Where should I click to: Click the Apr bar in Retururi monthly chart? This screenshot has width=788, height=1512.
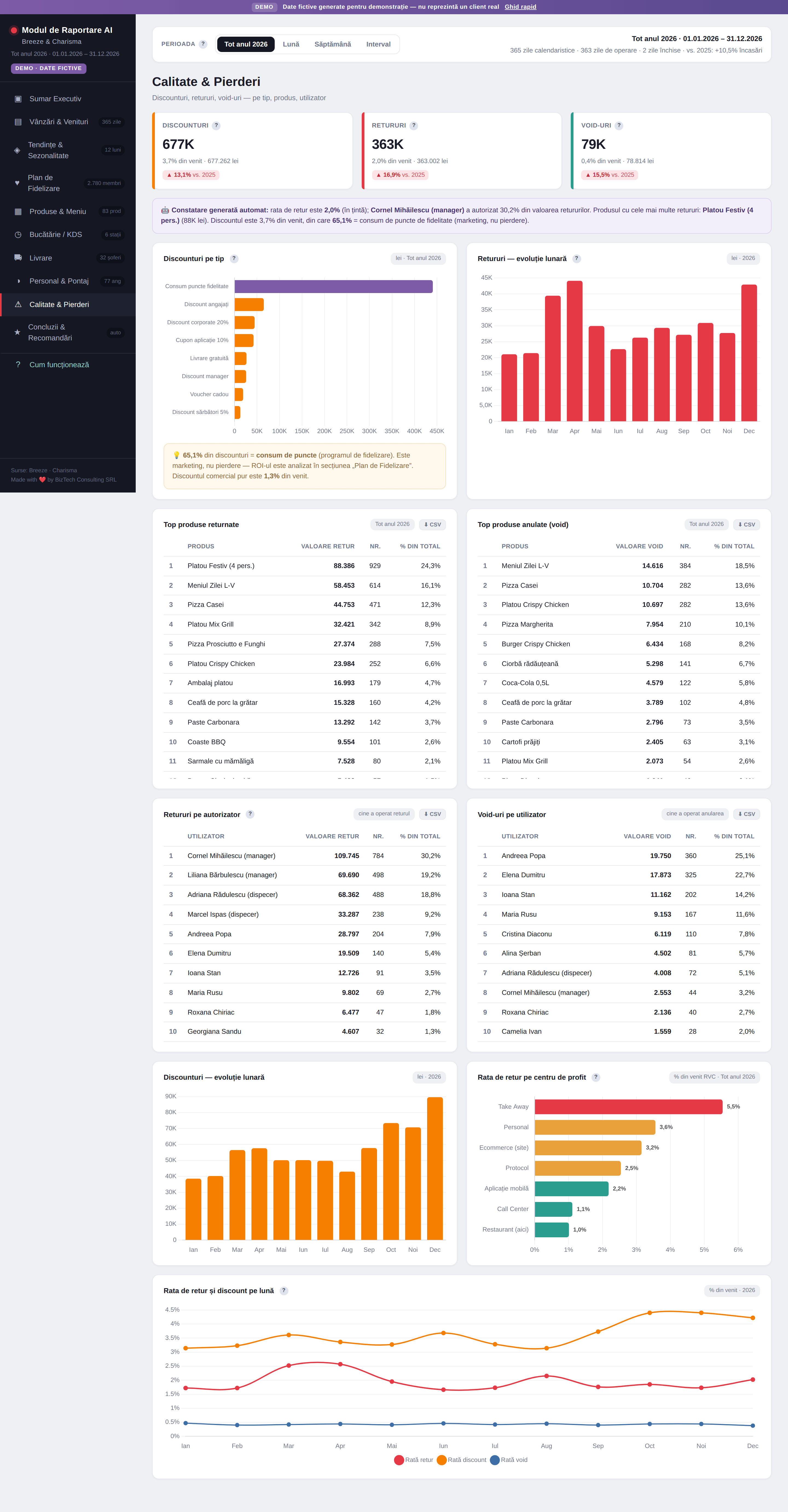(x=574, y=351)
